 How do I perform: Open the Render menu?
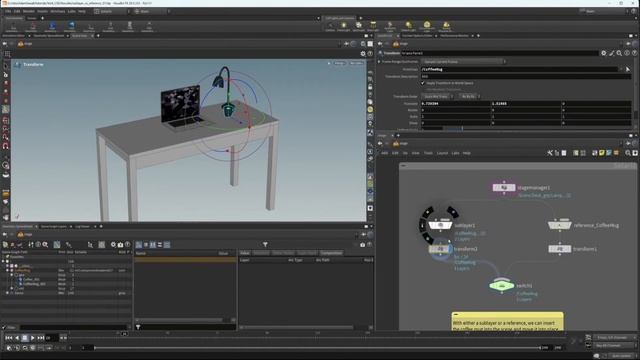tap(29, 11)
